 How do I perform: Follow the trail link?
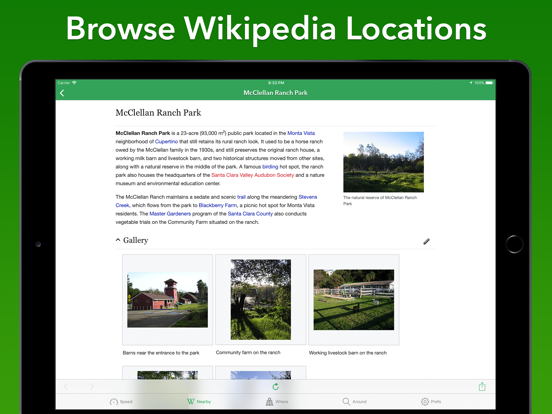click(x=241, y=197)
